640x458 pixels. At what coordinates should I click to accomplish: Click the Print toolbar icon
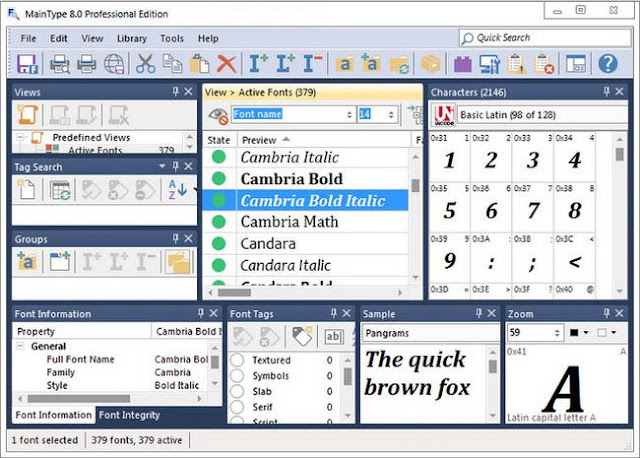coord(87,64)
